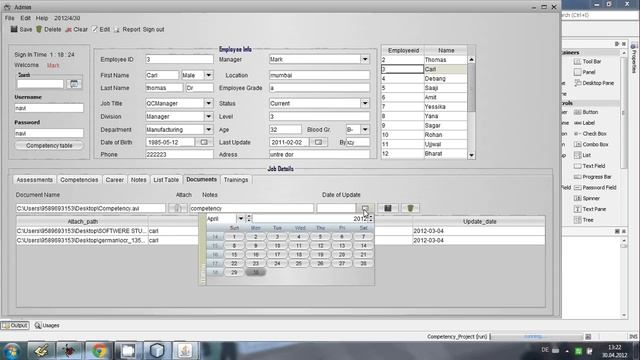This screenshot has height=360, width=640.
Task: Open the calendar month April dropdown
Action: [240, 219]
